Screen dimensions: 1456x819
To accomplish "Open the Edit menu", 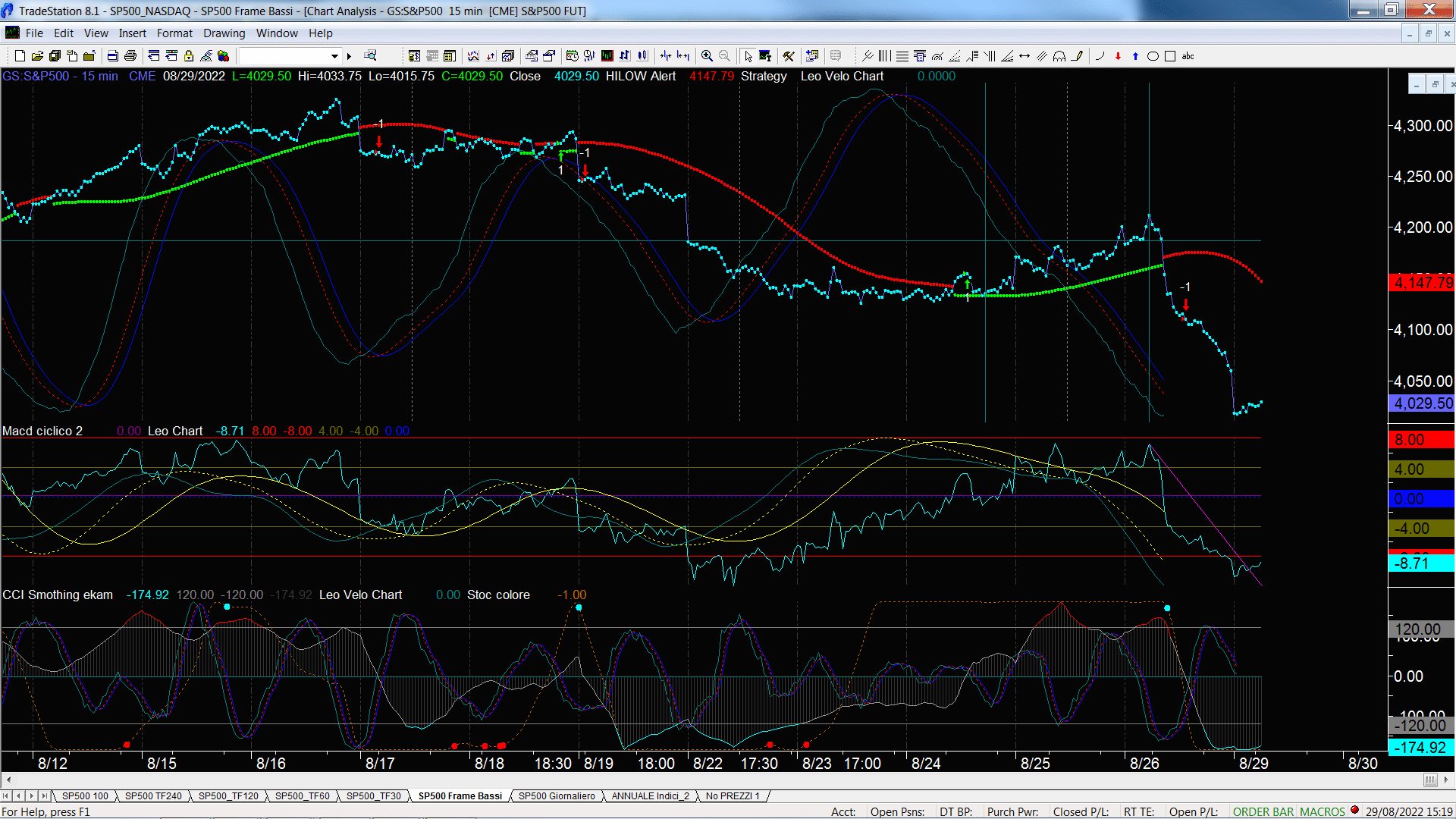I will (x=64, y=33).
